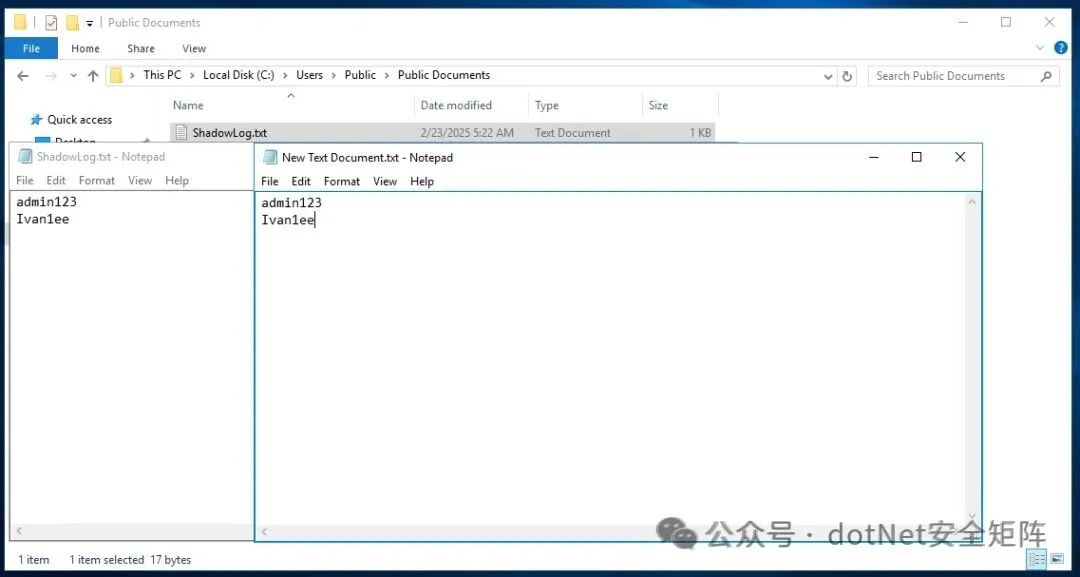Open the View ribbon tab in Explorer
The height and width of the screenshot is (577, 1080).
pos(194,48)
